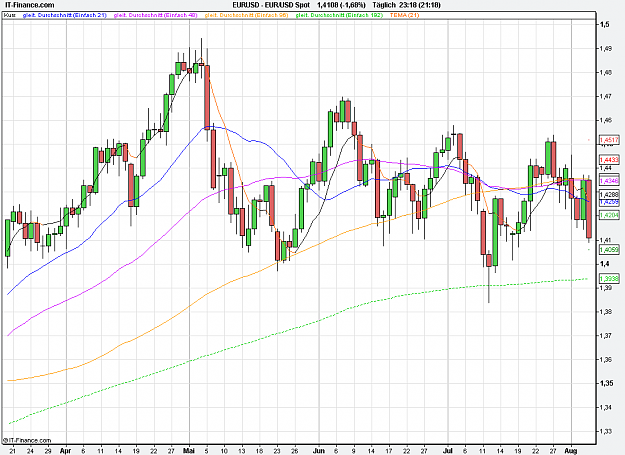Screen dimensions: 625x455
Task: Click the Mai month label on time axis
Action: point(189,451)
